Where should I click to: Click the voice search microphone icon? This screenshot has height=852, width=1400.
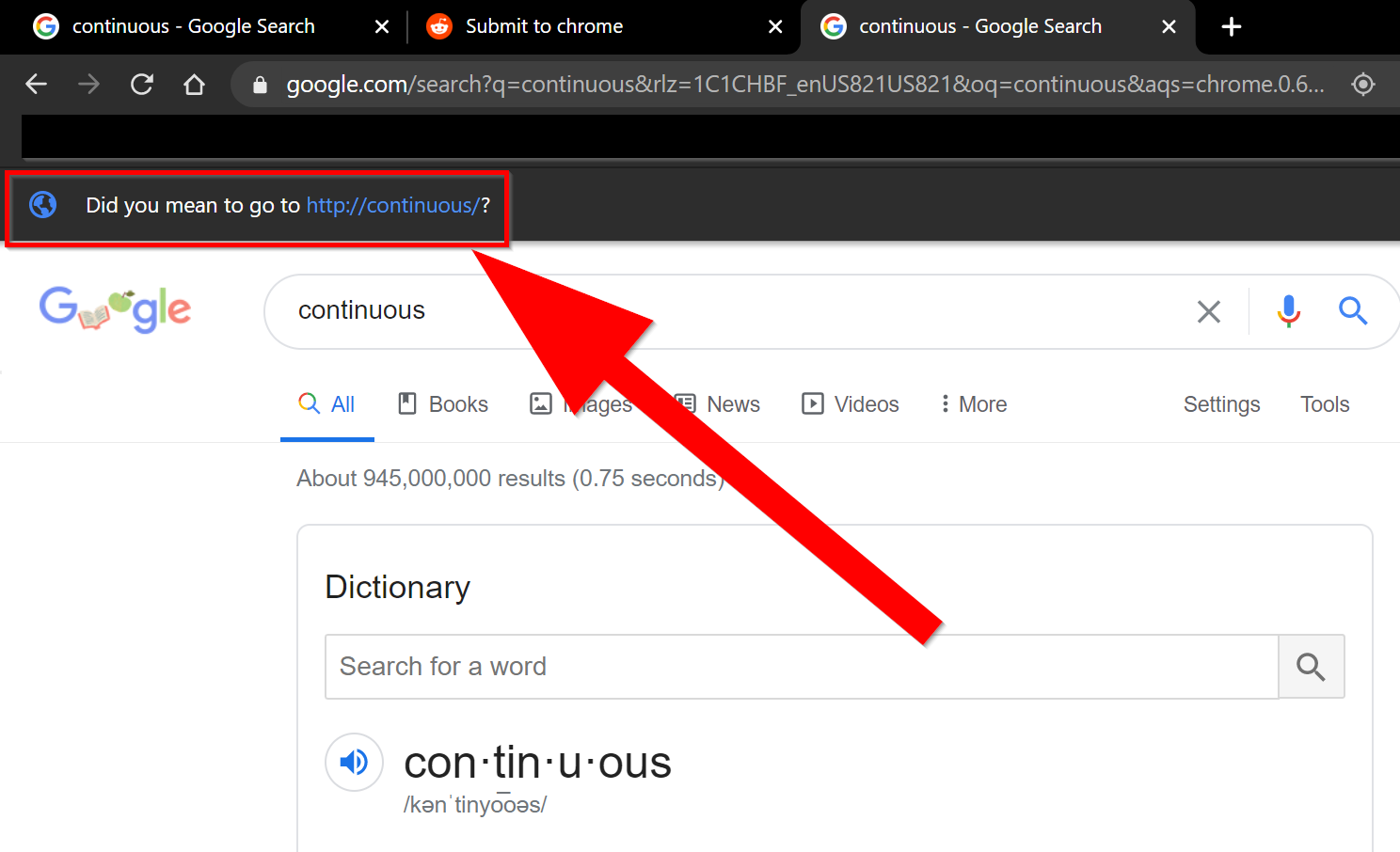click(1289, 311)
